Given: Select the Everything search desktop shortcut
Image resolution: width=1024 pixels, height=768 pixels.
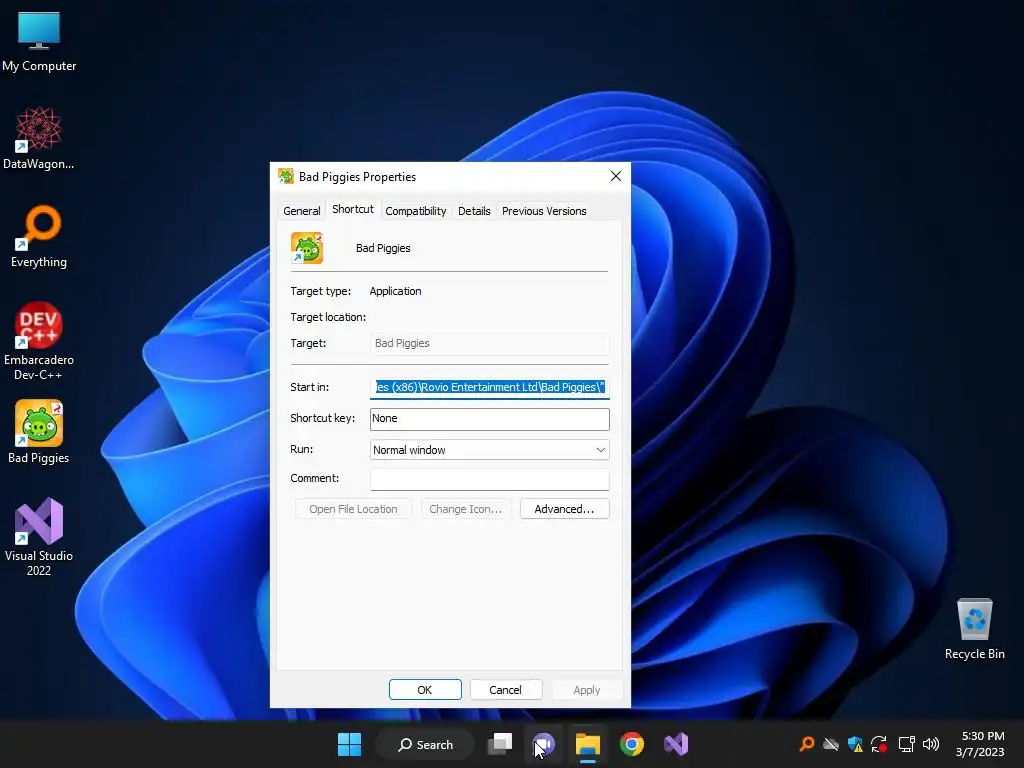Looking at the screenshot, I should [39, 236].
